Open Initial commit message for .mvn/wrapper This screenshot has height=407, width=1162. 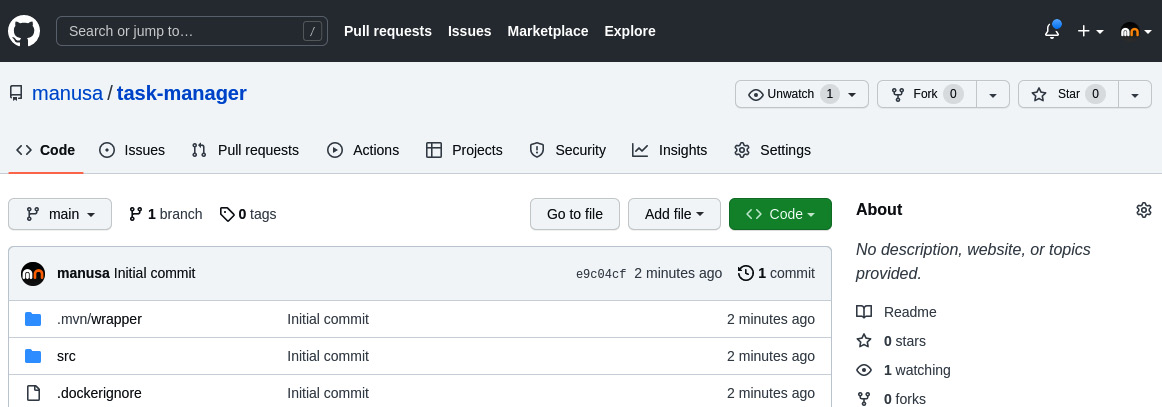coord(328,320)
